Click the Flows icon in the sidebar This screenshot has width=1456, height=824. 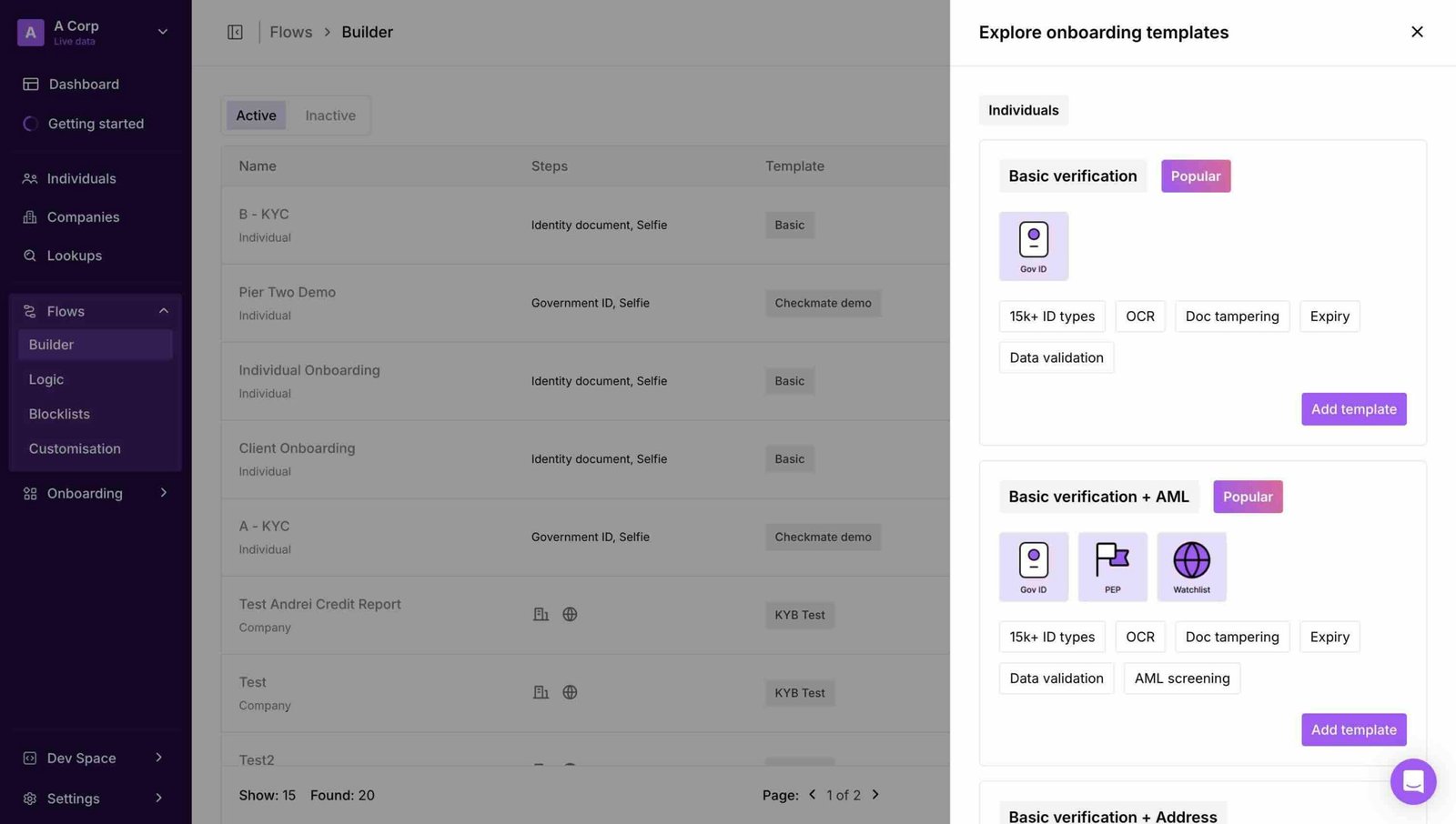click(30, 311)
